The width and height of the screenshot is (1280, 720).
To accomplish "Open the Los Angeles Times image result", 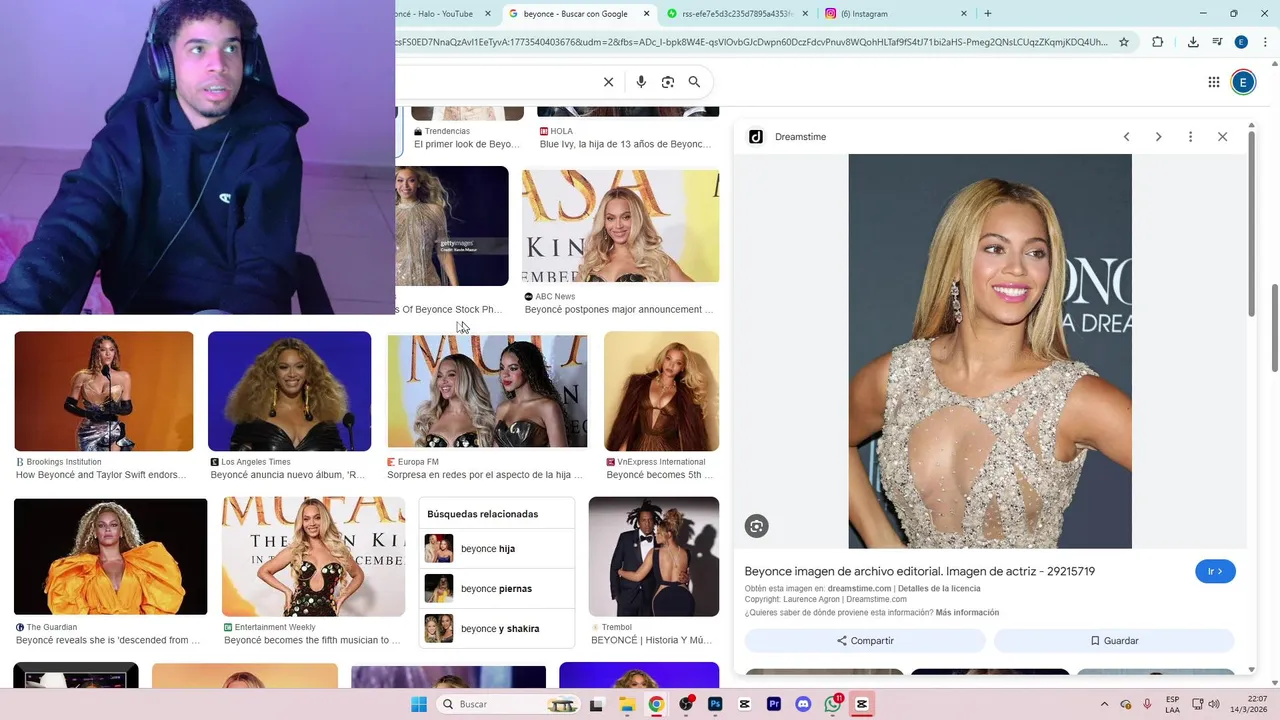I will click(x=289, y=391).
